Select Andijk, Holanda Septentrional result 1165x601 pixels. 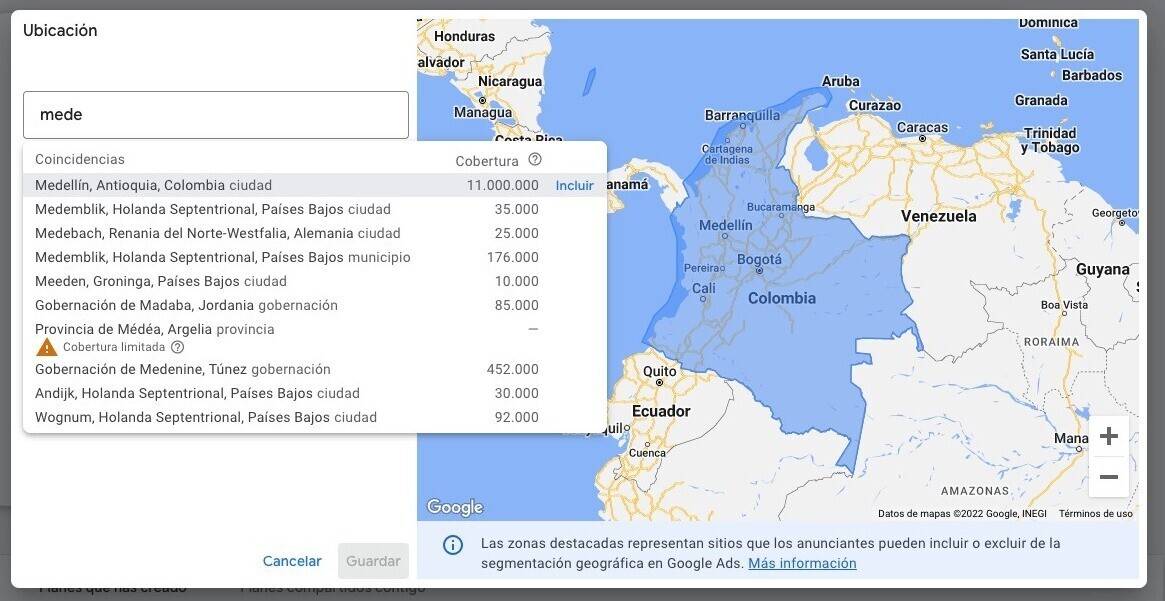(315, 393)
